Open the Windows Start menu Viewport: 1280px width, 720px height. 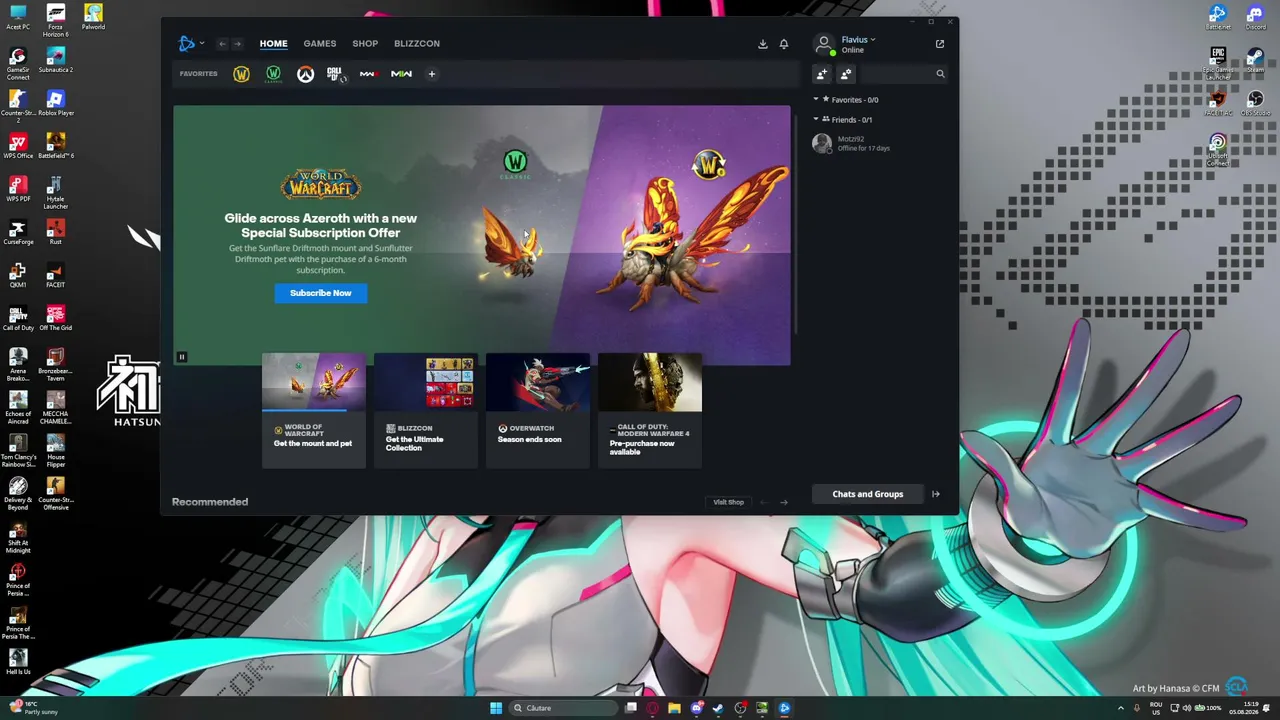(x=496, y=708)
